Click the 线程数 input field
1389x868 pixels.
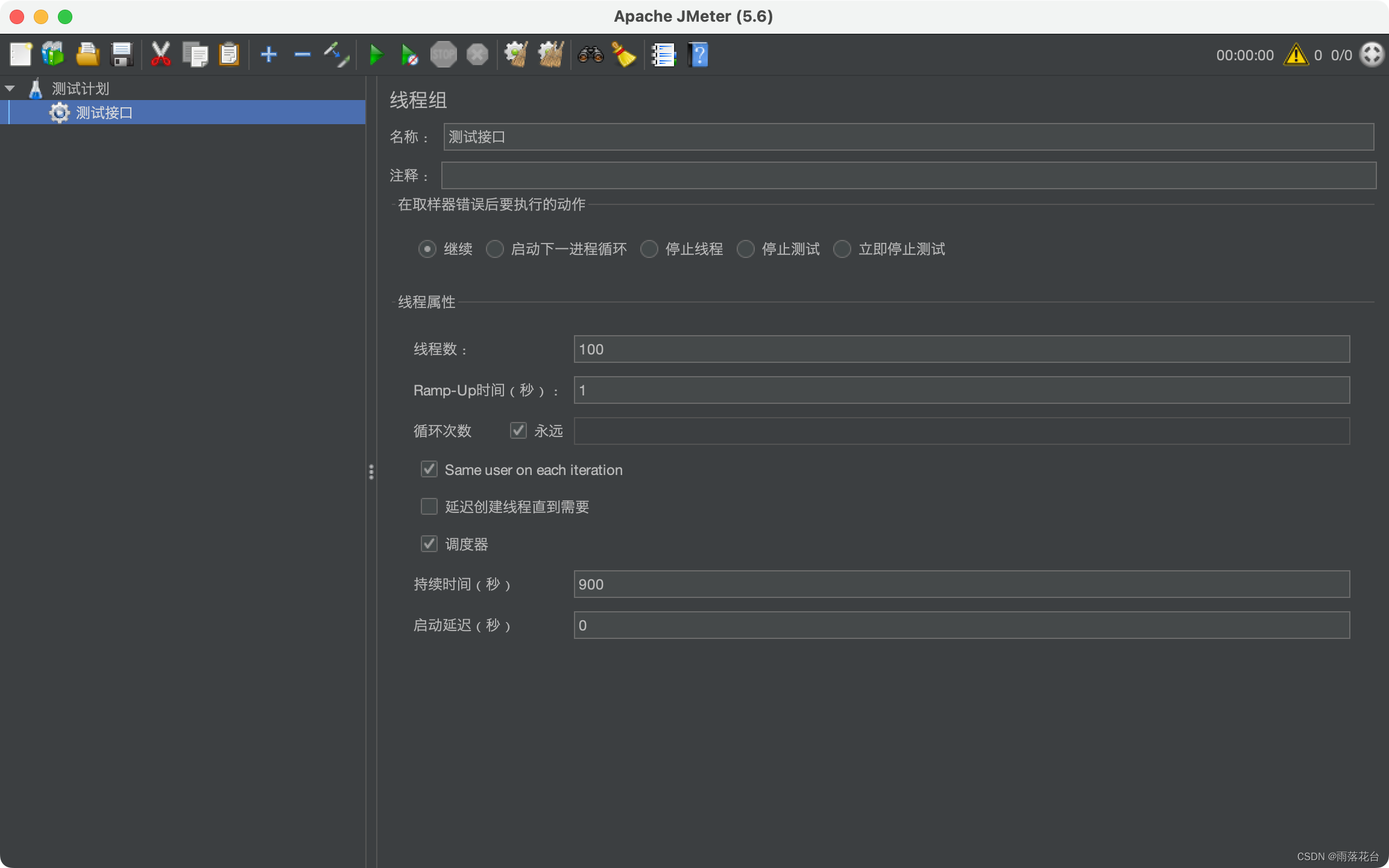tap(961, 349)
